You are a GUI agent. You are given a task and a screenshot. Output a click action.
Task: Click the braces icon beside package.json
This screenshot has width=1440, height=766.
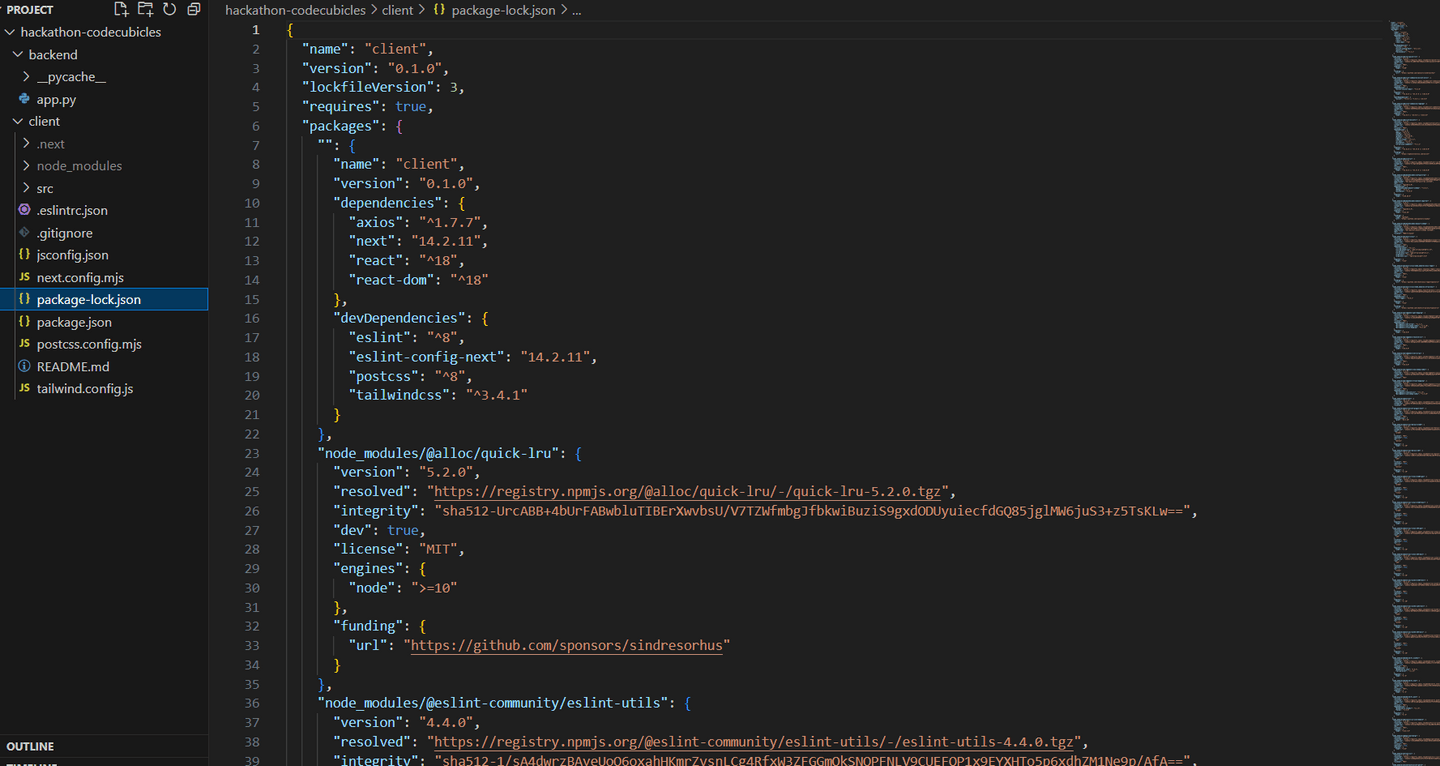(25, 322)
